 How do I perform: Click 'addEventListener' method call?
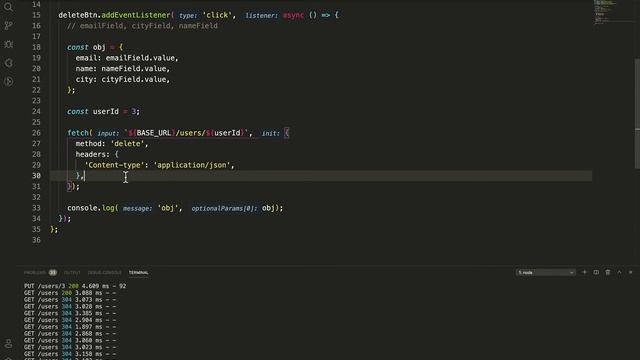[136, 15]
